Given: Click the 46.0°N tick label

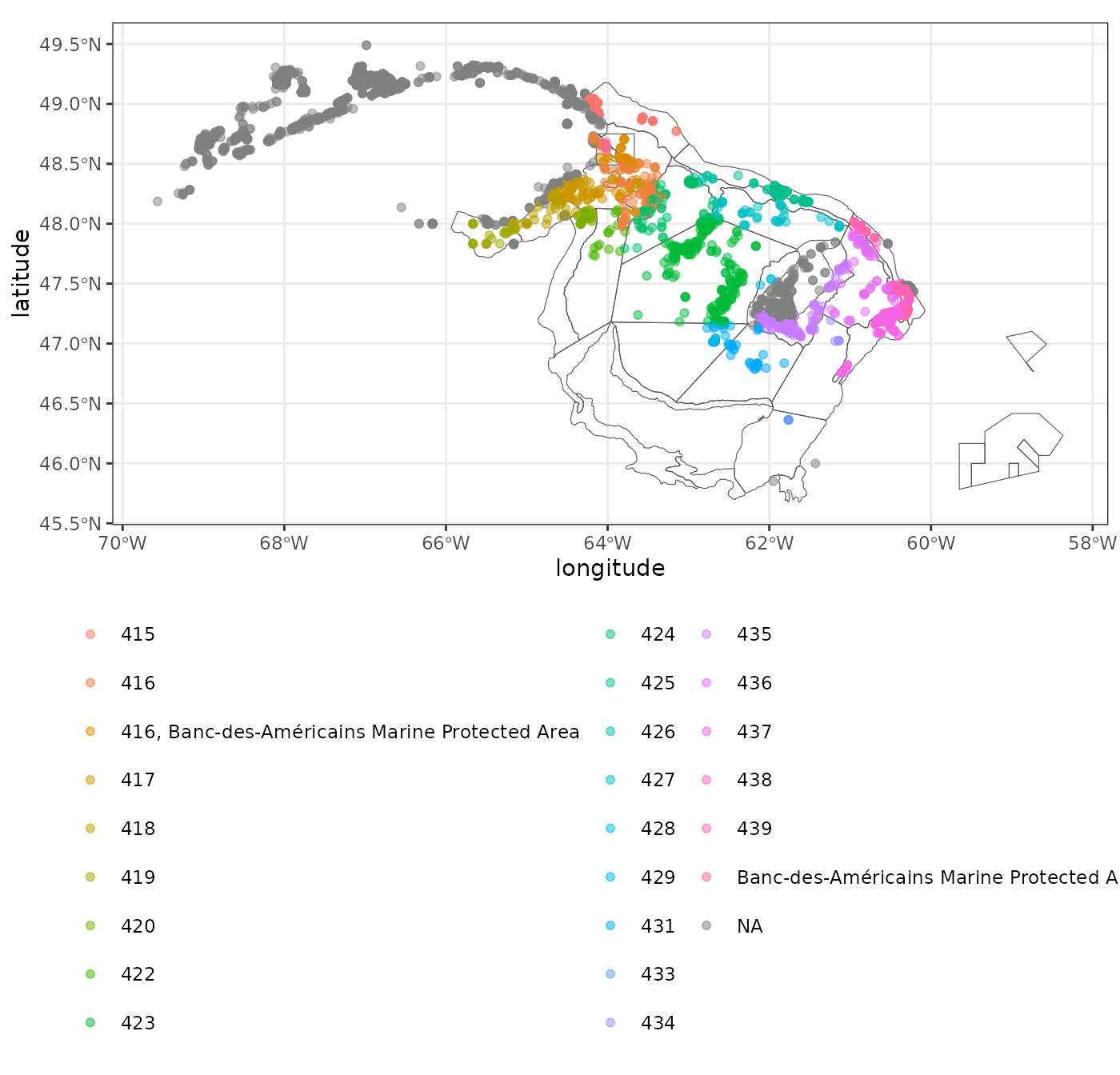Looking at the screenshot, I should pyautogui.click(x=70, y=464).
